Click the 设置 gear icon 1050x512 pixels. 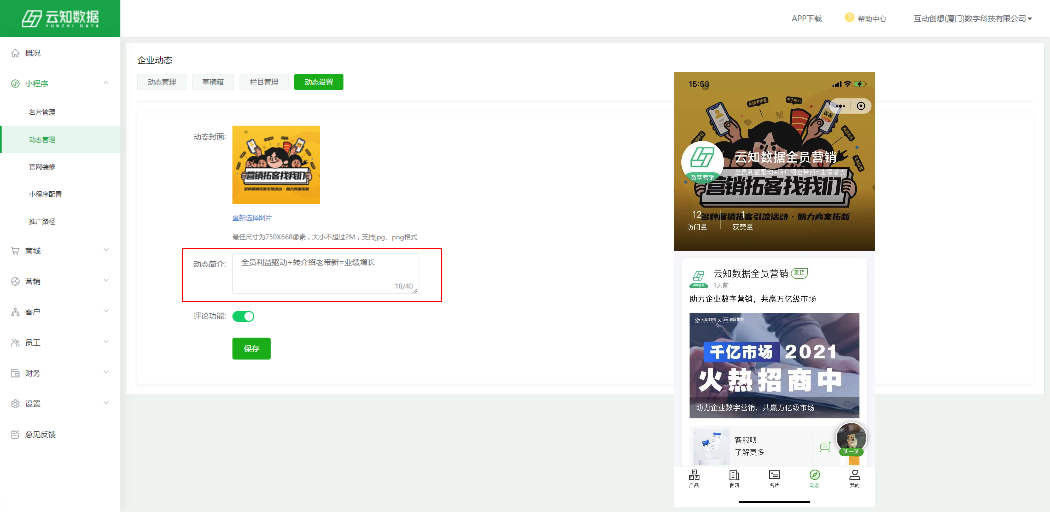click(15, 404)
